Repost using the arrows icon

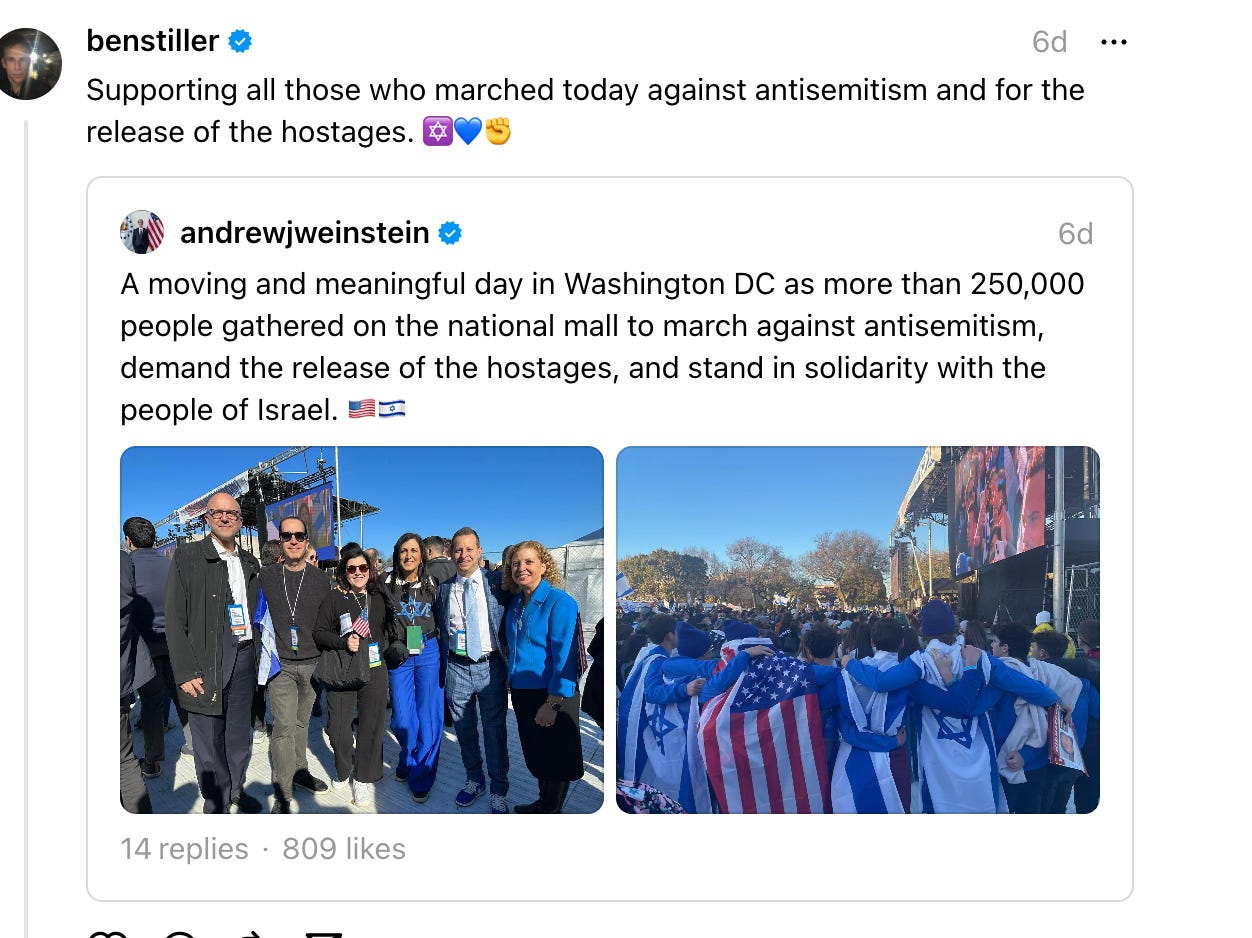251,934
